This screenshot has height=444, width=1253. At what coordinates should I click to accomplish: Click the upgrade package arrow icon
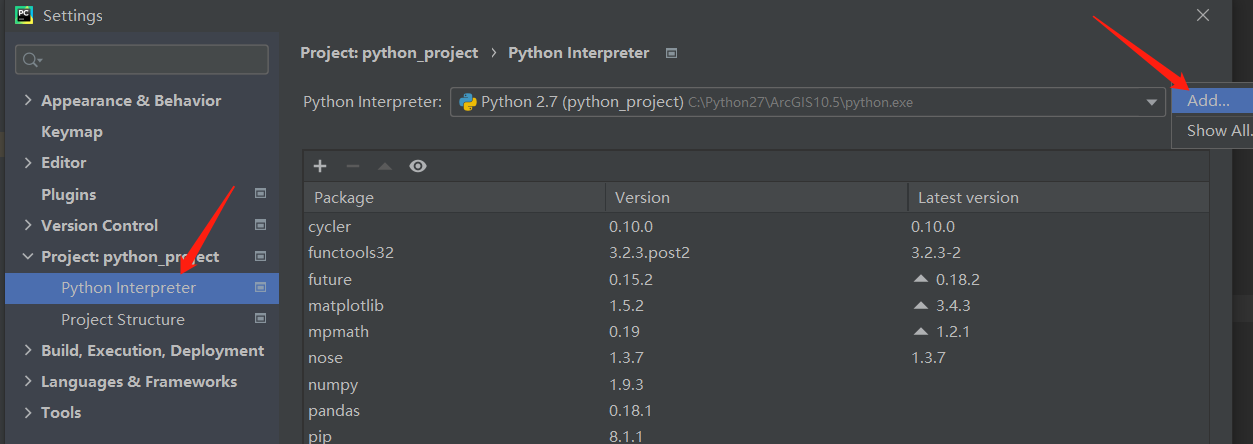385,166
